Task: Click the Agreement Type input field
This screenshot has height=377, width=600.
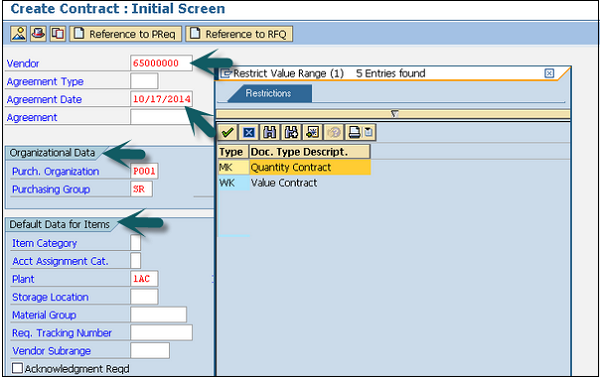Action: pyautogui.click(x=144, y=81)
